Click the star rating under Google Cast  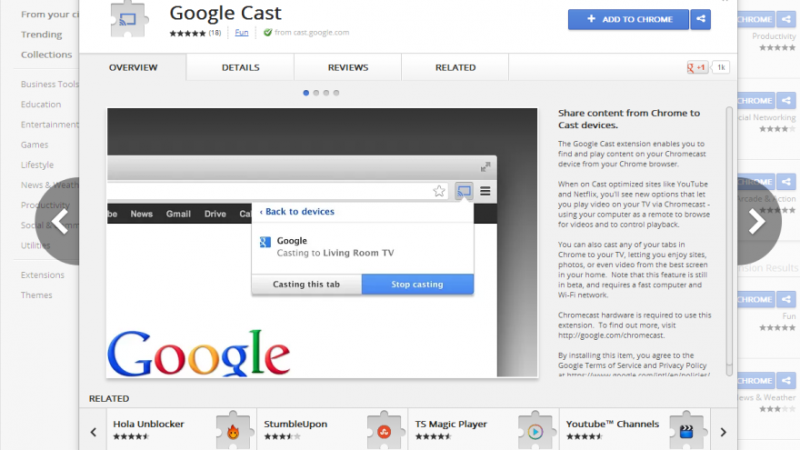[x=187, y=33]
